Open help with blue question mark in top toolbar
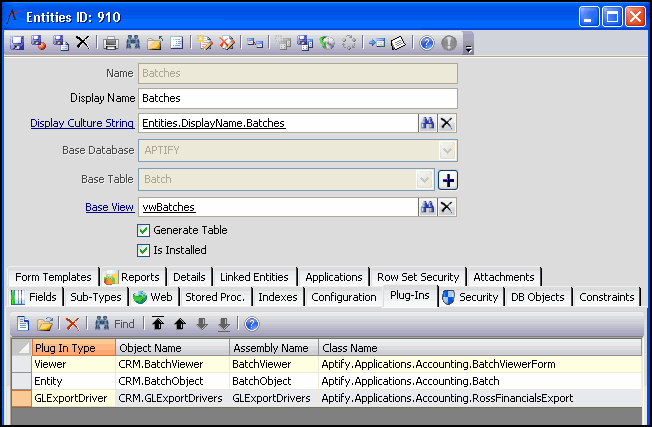 [x=427, y=43]
